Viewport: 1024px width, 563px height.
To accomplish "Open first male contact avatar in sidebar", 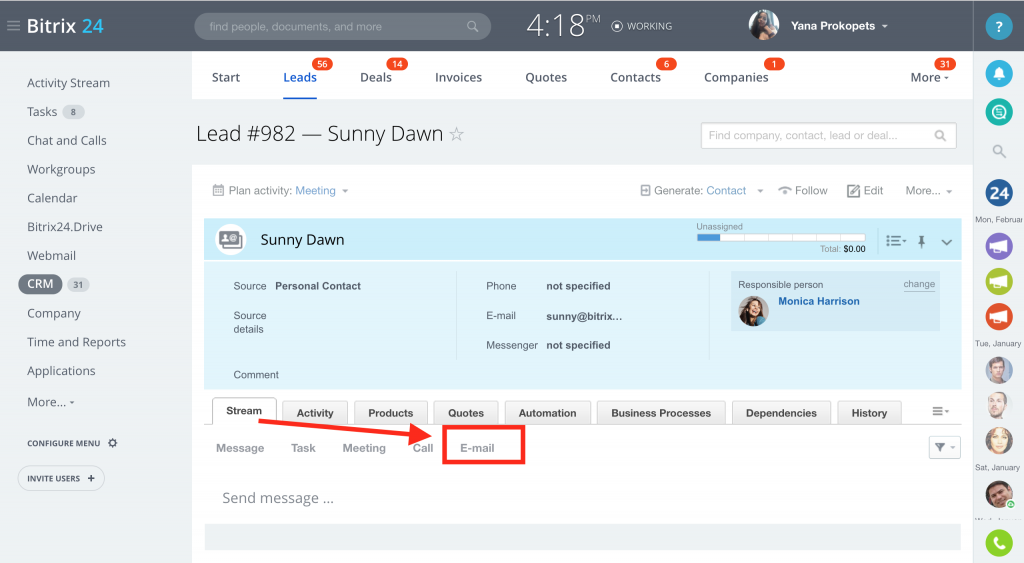I will [999, 370].
